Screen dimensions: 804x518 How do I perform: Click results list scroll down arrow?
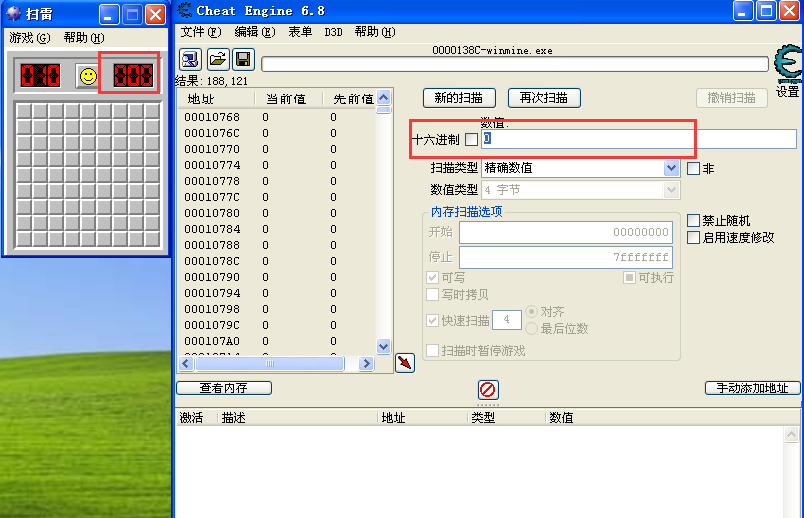tap(383, 346)
